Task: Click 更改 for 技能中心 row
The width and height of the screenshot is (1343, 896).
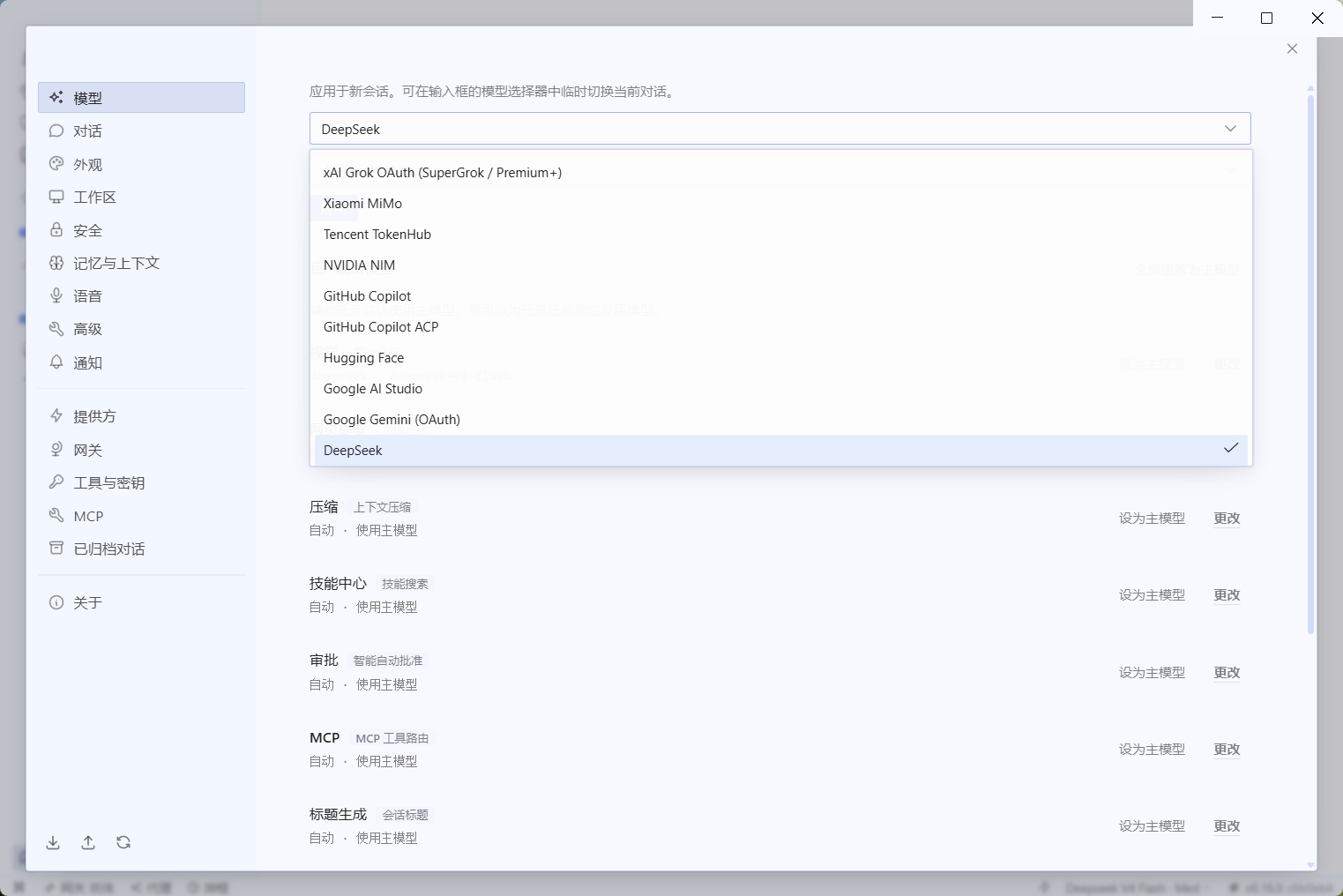Action: click(1227, 595)
